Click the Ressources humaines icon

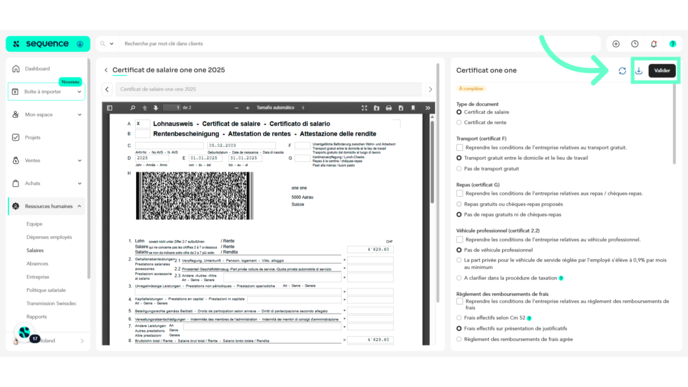16,206
